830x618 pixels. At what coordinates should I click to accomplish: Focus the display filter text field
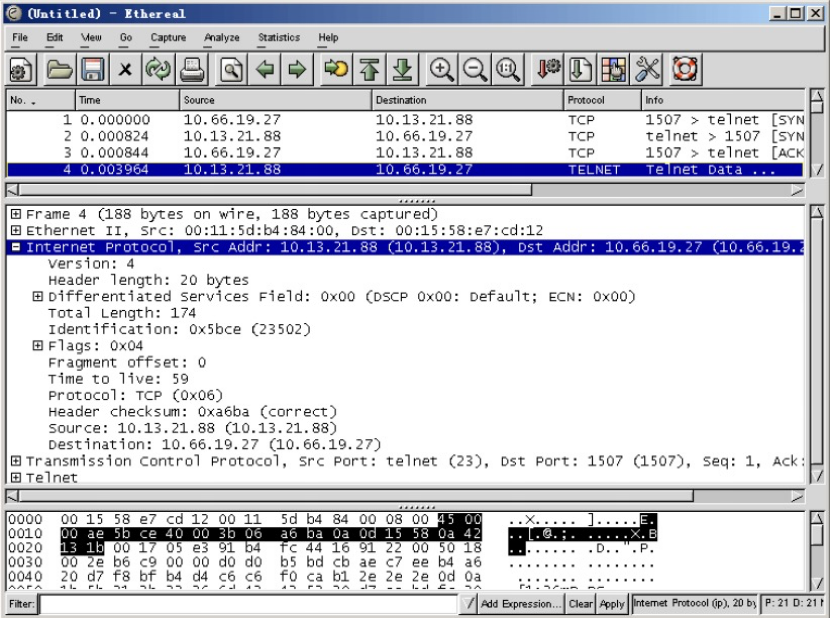pos(249,604)
